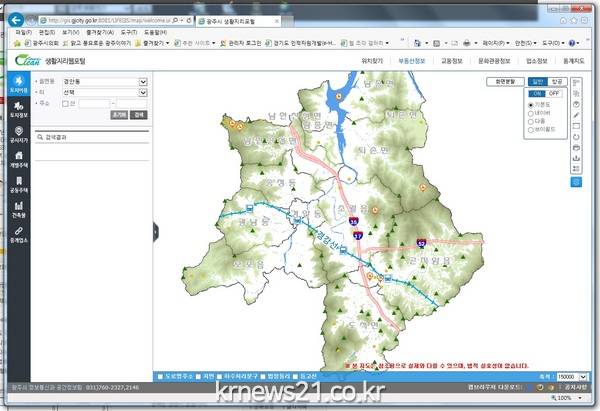
Task: Select the 기본도 base map radio button
Action: pyautogui.click(x=530, y=104)
